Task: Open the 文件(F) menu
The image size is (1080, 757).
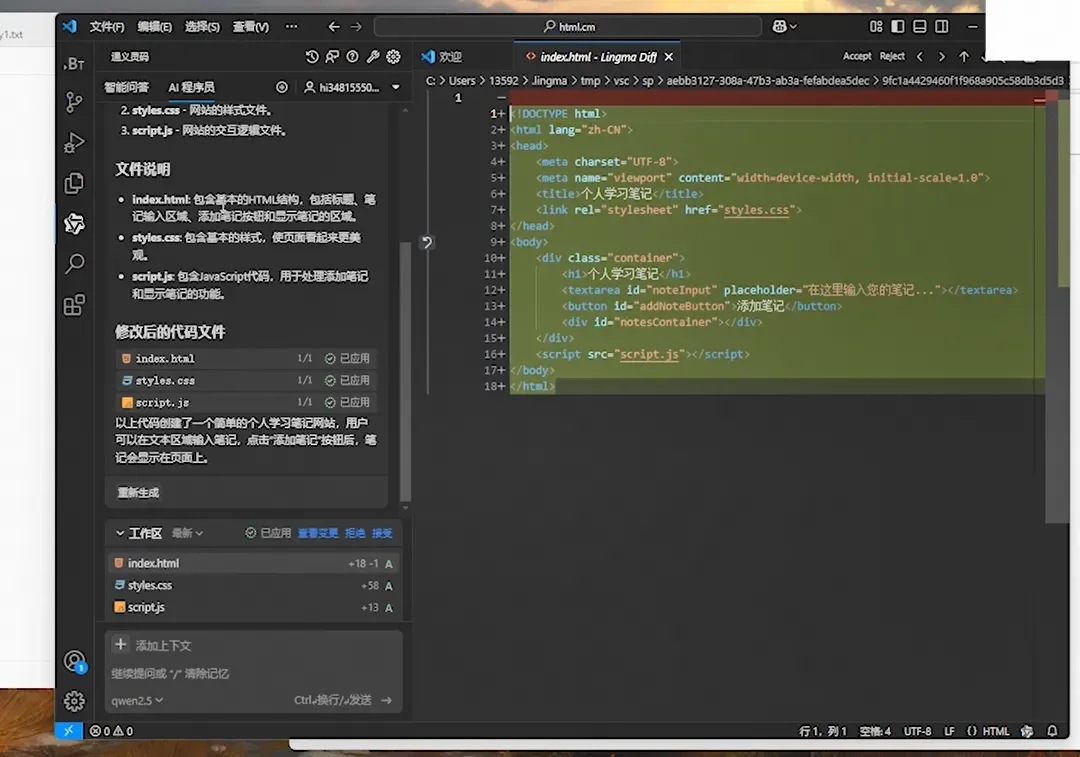Action: [107, 27]
